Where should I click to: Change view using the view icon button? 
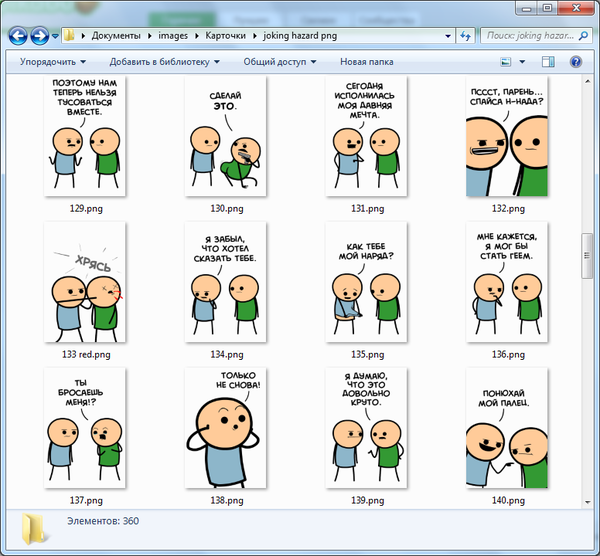coord(506,62)
